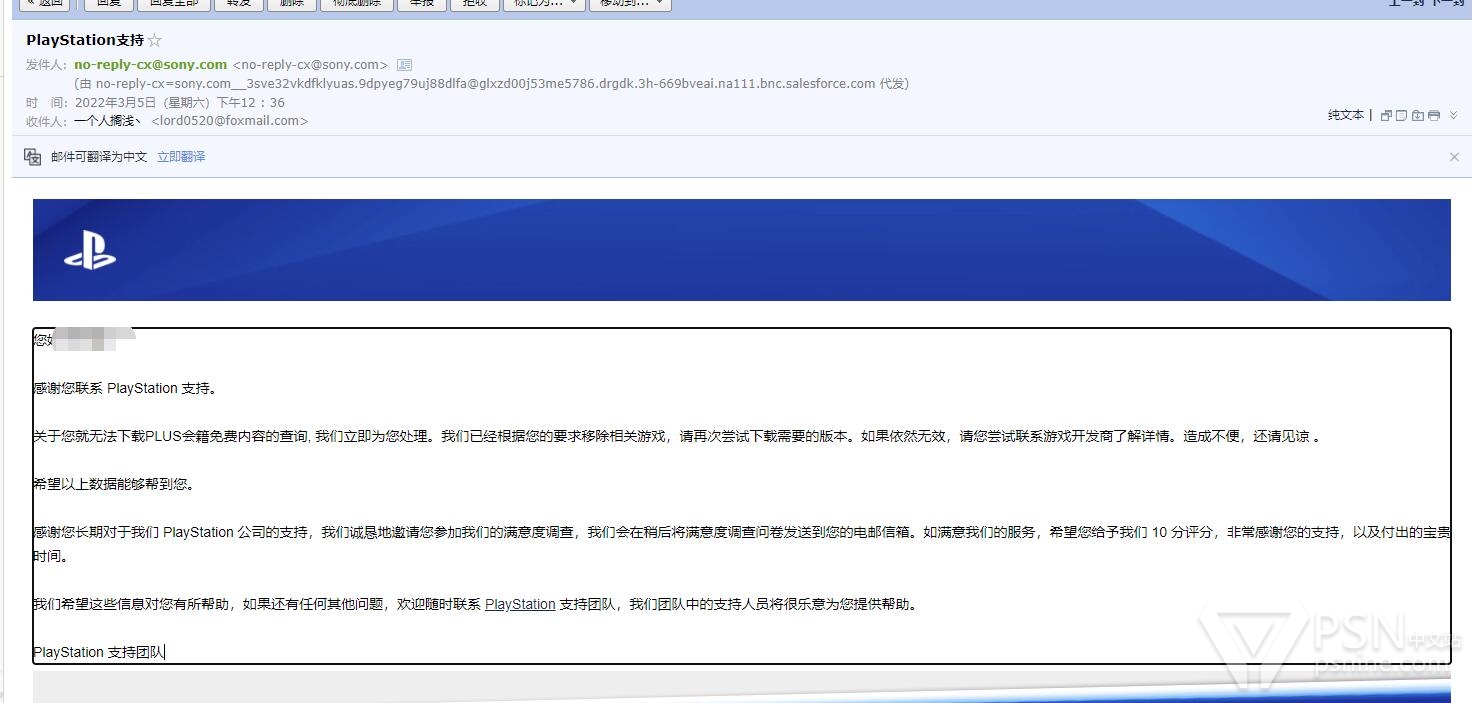Click the line 感谢您联系 PlayStation 支持。
This screenshot has width=1474, height=703.
click(125, 388)
